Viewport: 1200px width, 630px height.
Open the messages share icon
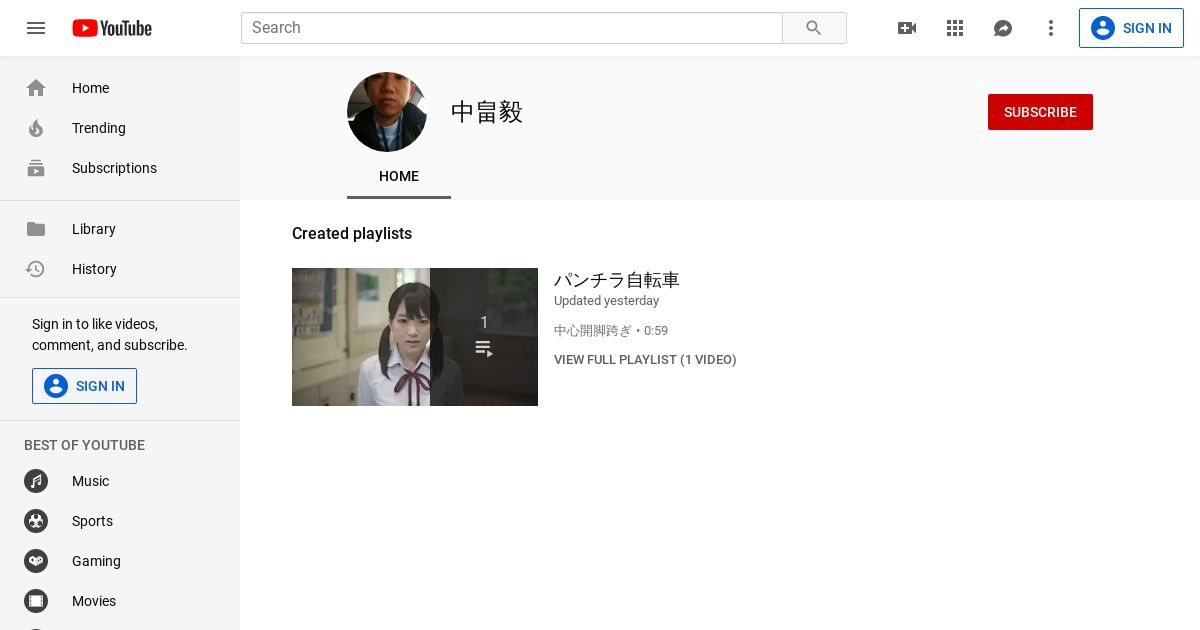click(x=1003, y=28)
